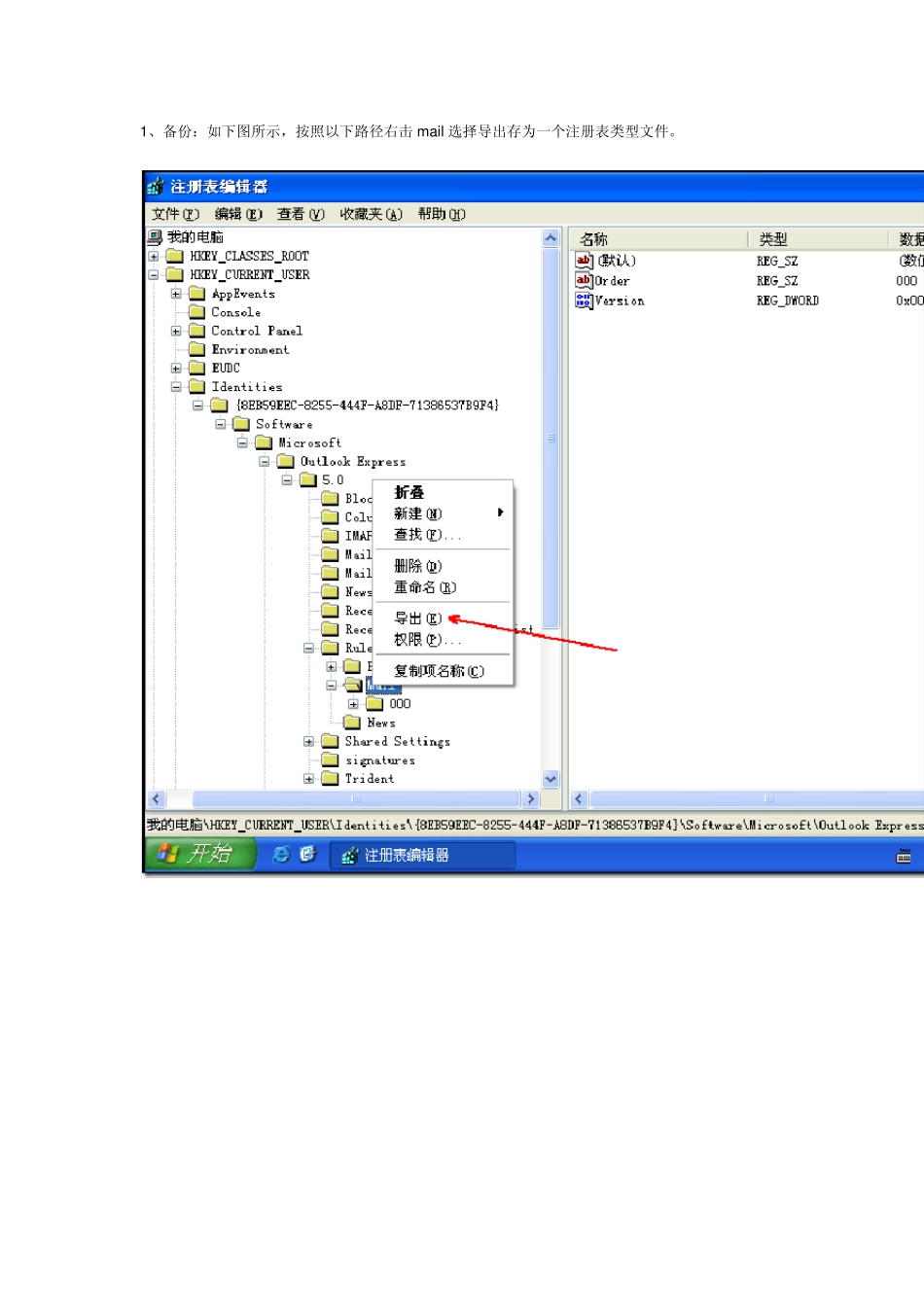Click the 名称 column header

pyautogui.click(x=658, y=239)
